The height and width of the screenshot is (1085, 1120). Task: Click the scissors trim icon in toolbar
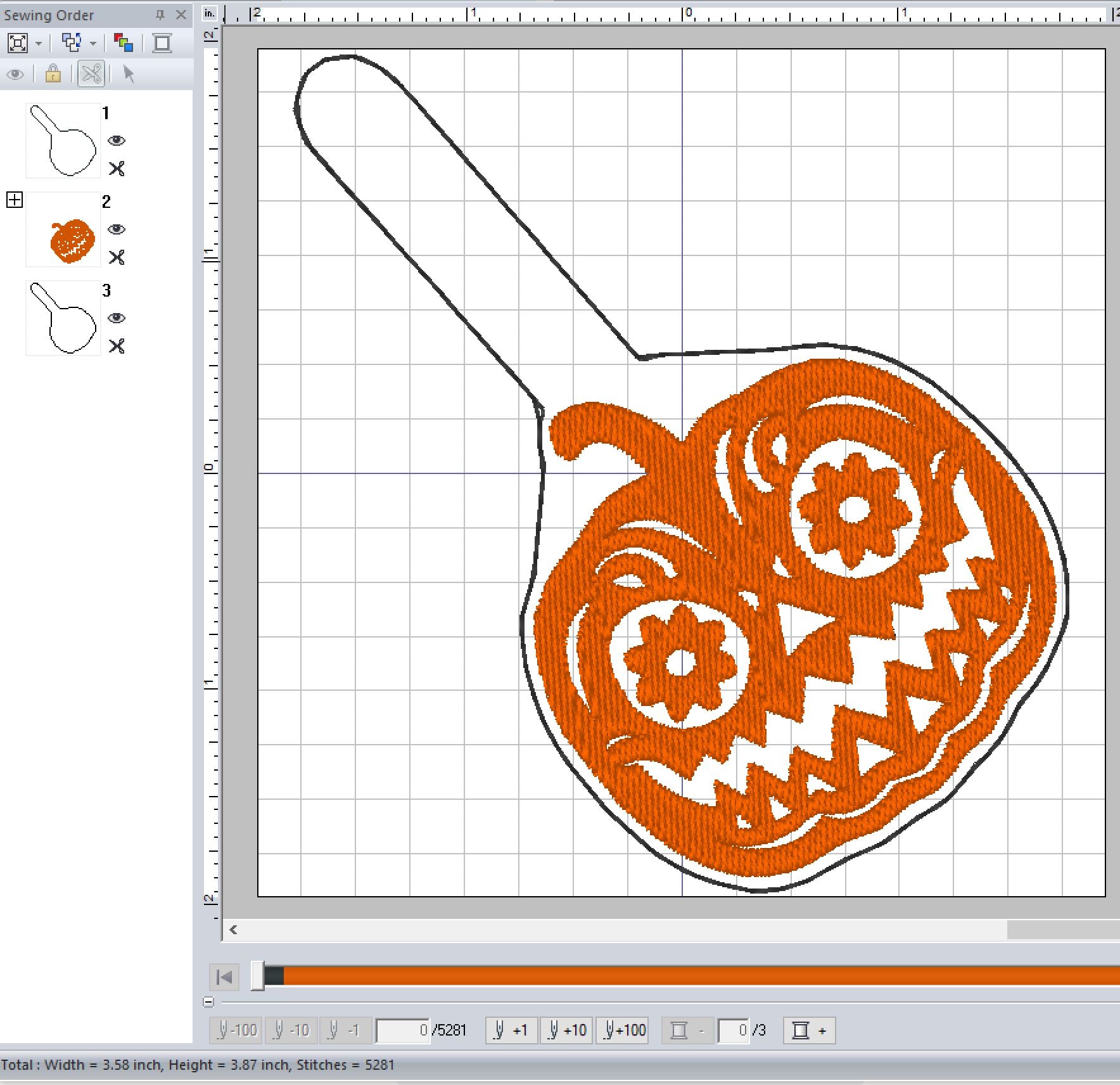click(91, 74)
